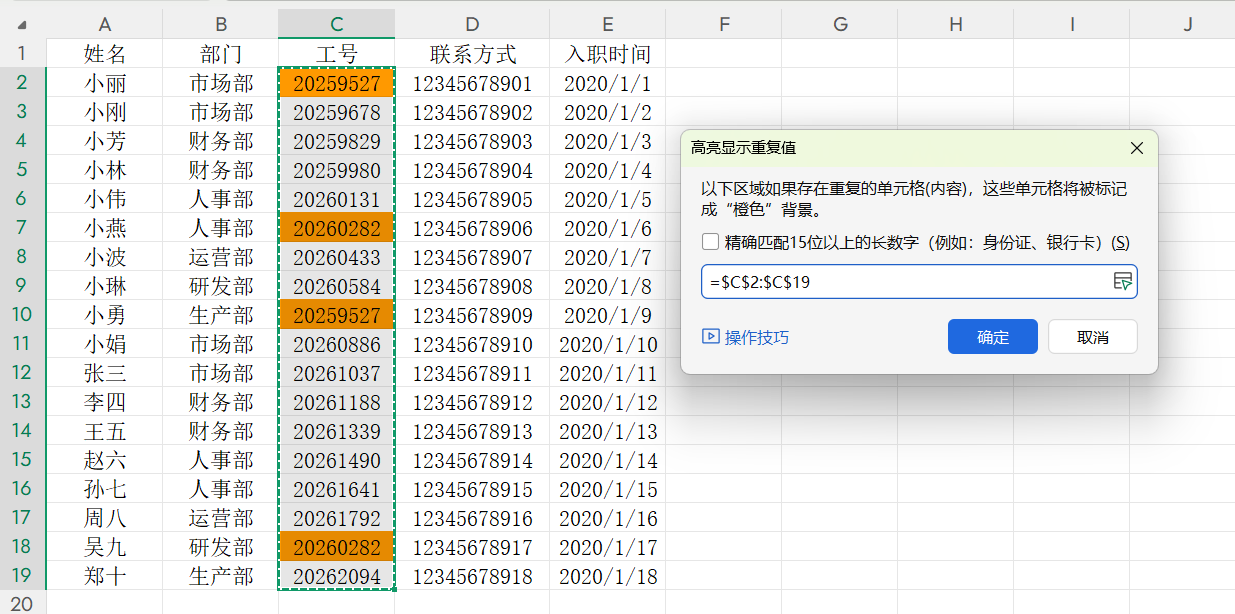Click row 10 header

tap(22, 316)
